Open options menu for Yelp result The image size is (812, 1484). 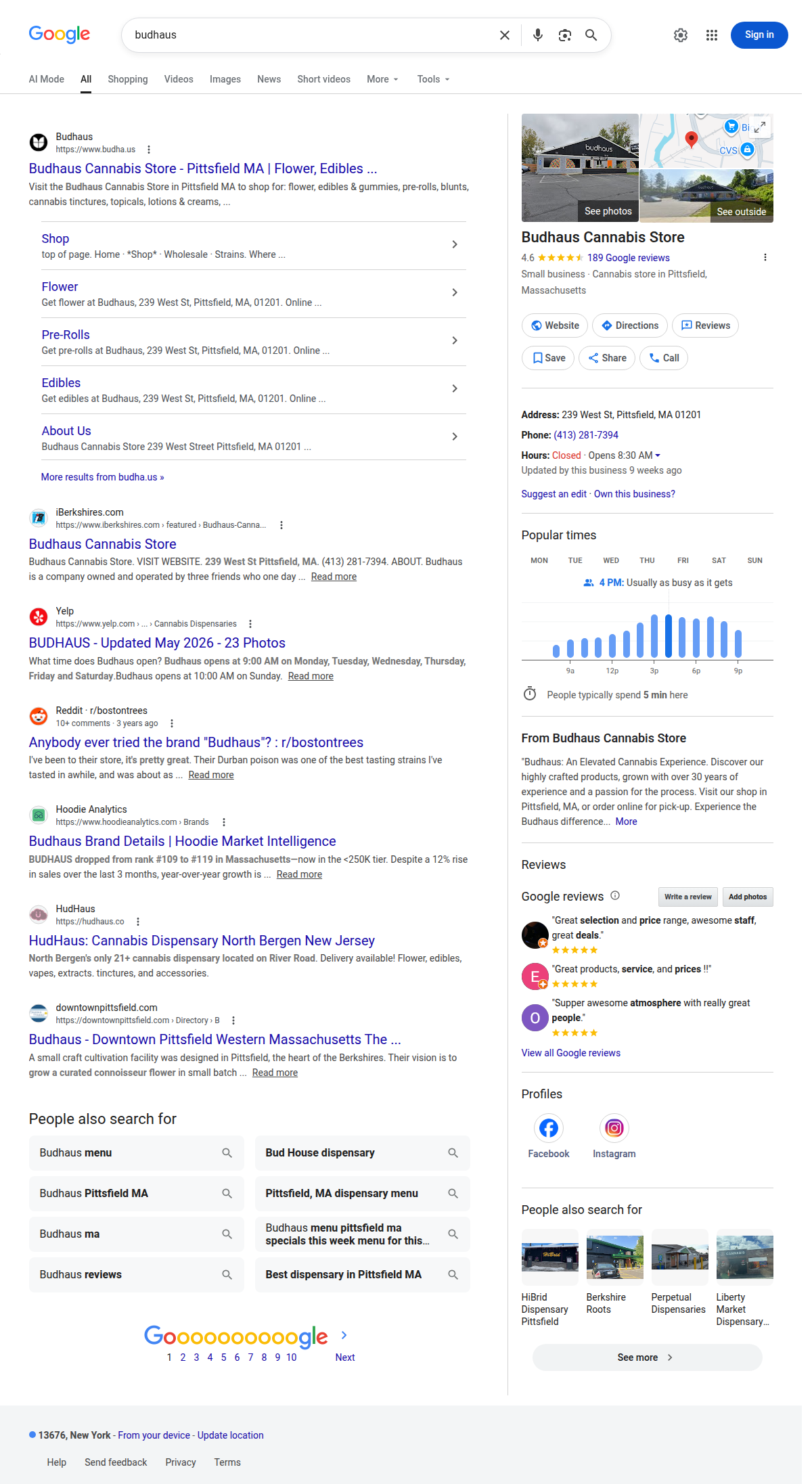click(250, 624)
